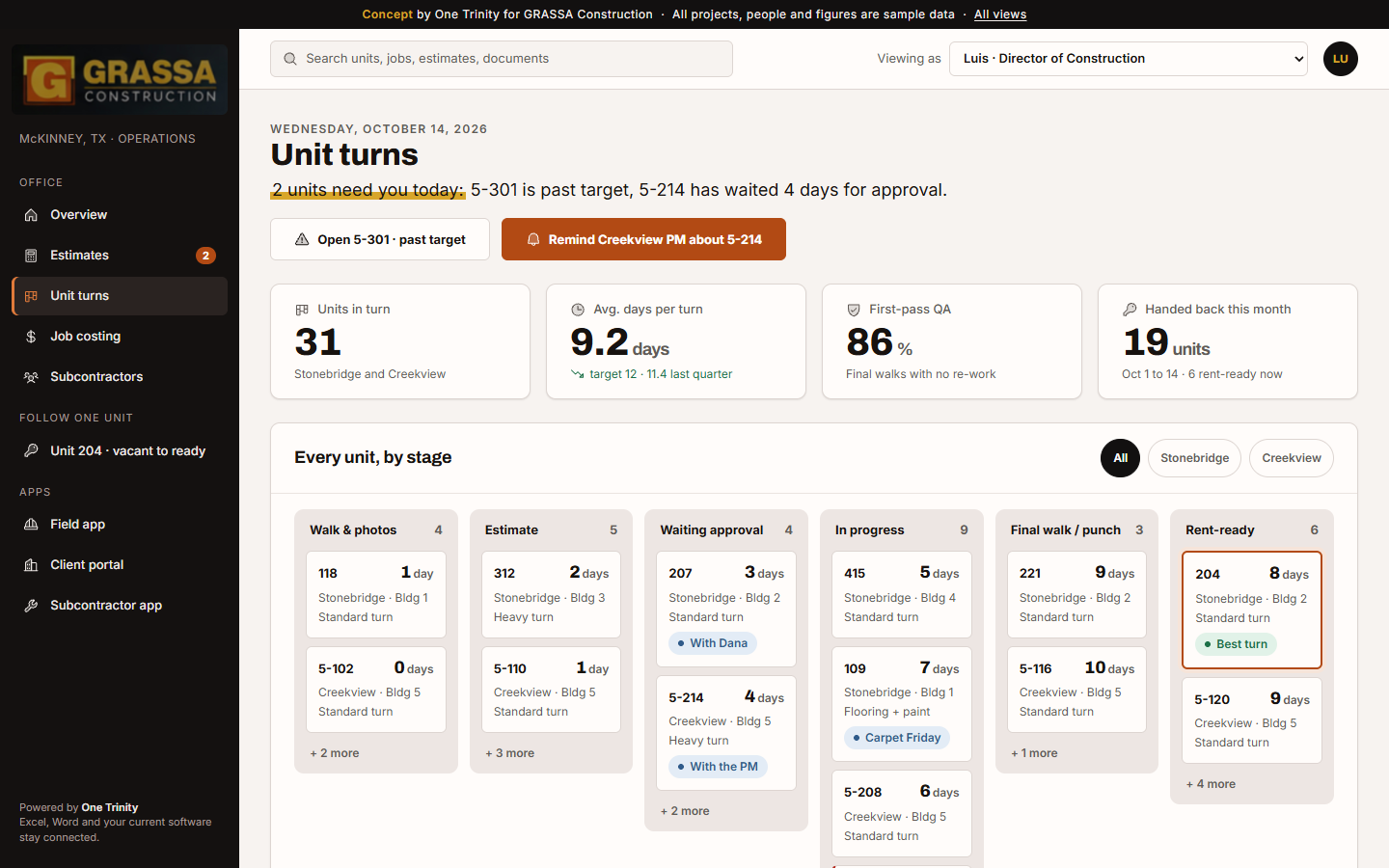Open the Units in turn 31 stat card
1389x868 pixels.
point(400,341)
